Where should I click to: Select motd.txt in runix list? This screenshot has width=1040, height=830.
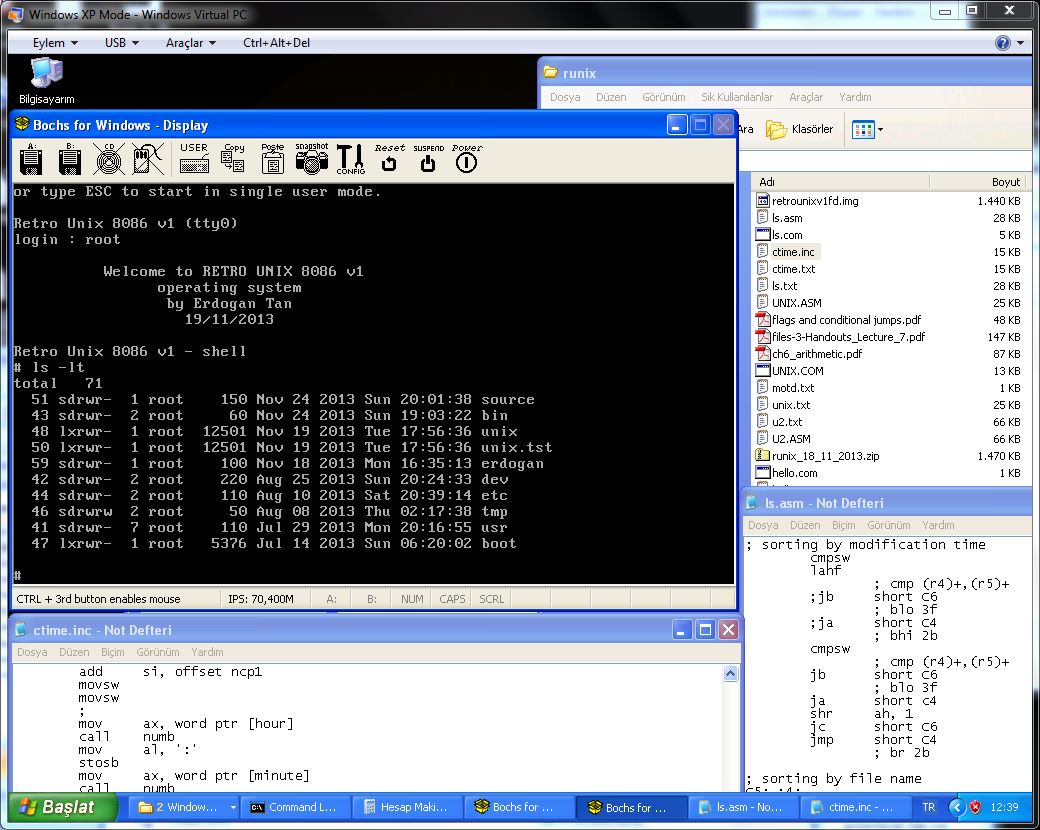point(785,388)
